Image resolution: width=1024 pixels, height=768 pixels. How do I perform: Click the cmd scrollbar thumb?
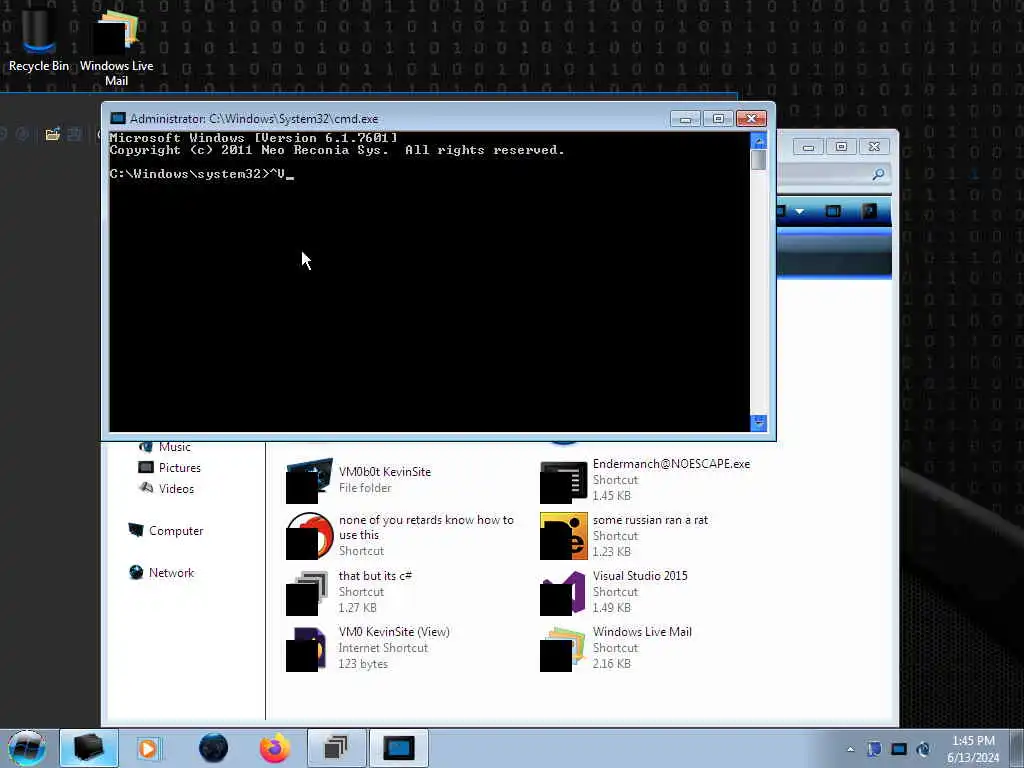click(758, 160)
